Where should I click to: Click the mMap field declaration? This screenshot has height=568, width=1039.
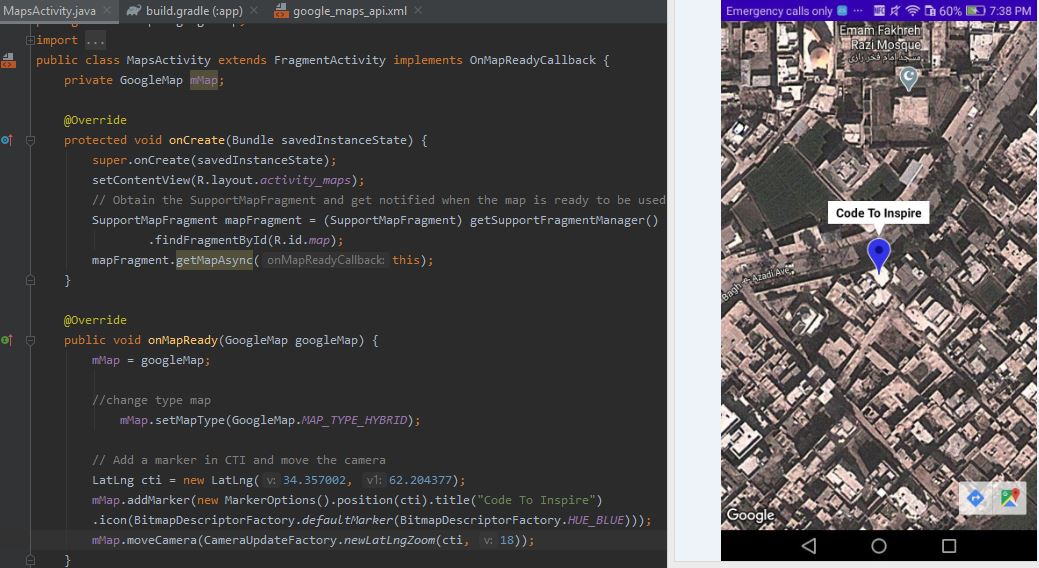click(203, 80)
